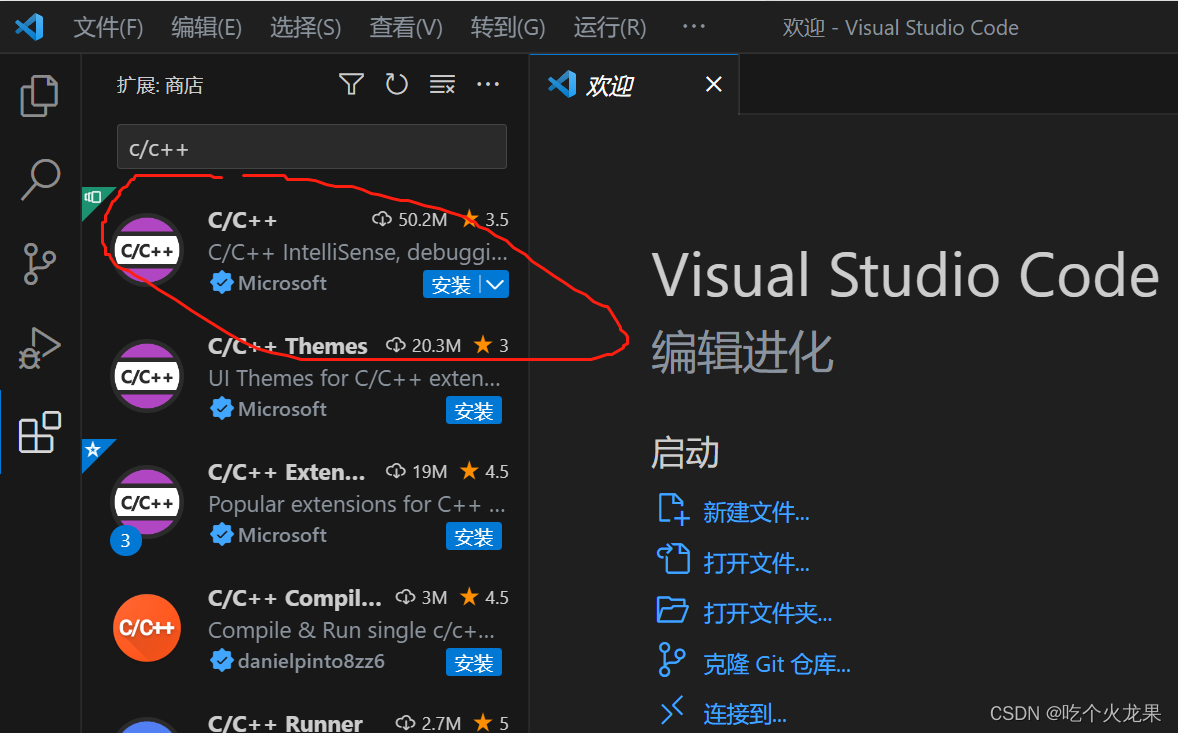The image size is (1178, 733).
Task: Click the Open Folder icon under 启动
Action: point(672,611)
